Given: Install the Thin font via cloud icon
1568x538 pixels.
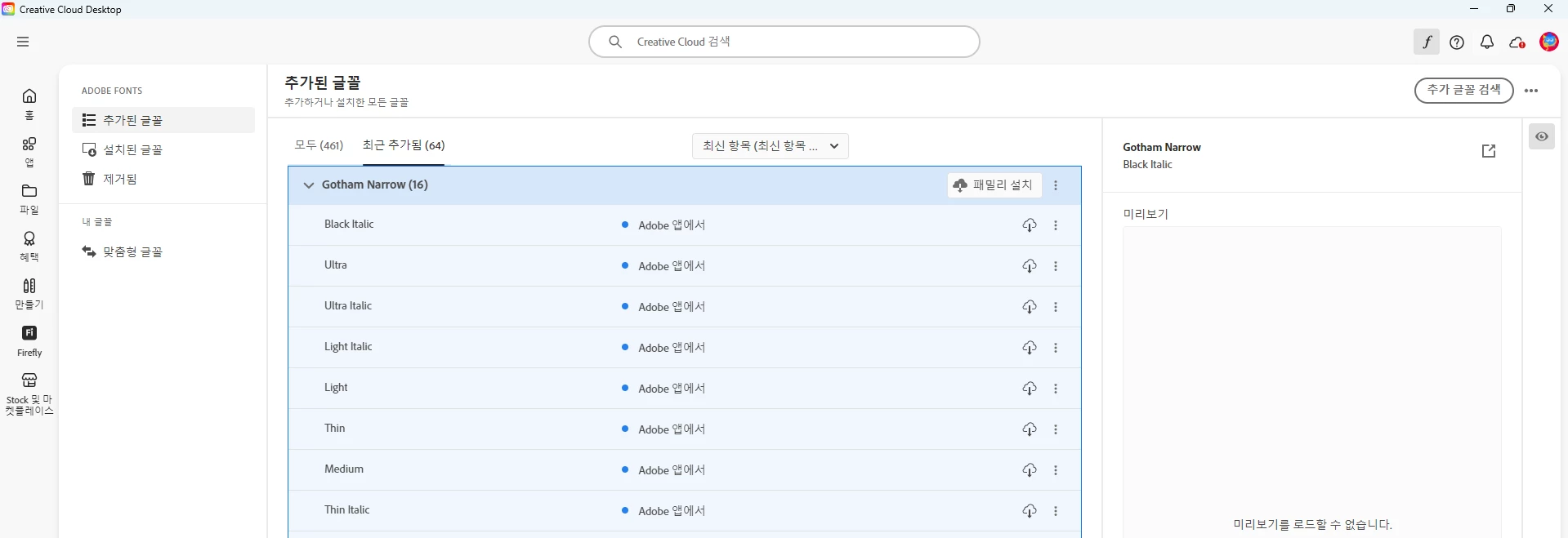Looking at the screenshot, I should coord(1030,429).
